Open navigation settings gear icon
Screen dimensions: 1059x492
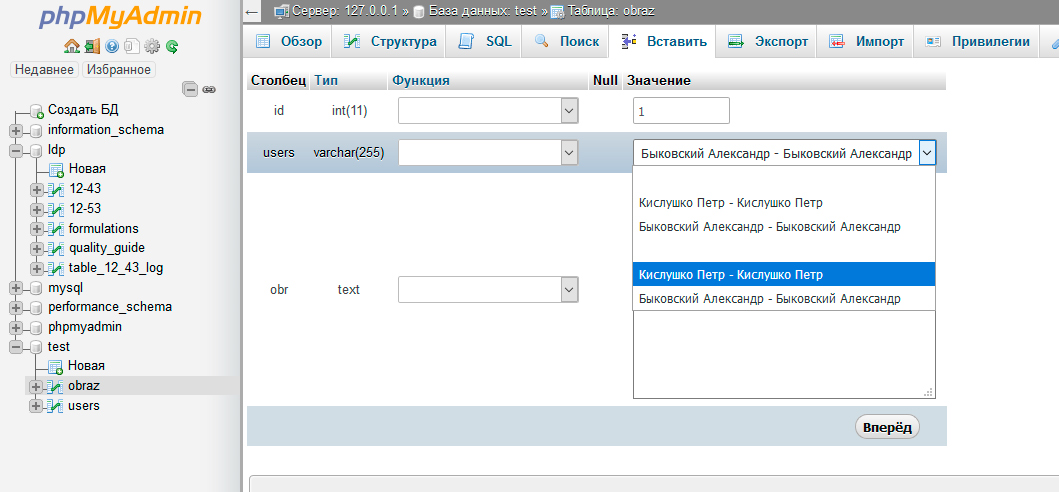[x=152, y=46]
